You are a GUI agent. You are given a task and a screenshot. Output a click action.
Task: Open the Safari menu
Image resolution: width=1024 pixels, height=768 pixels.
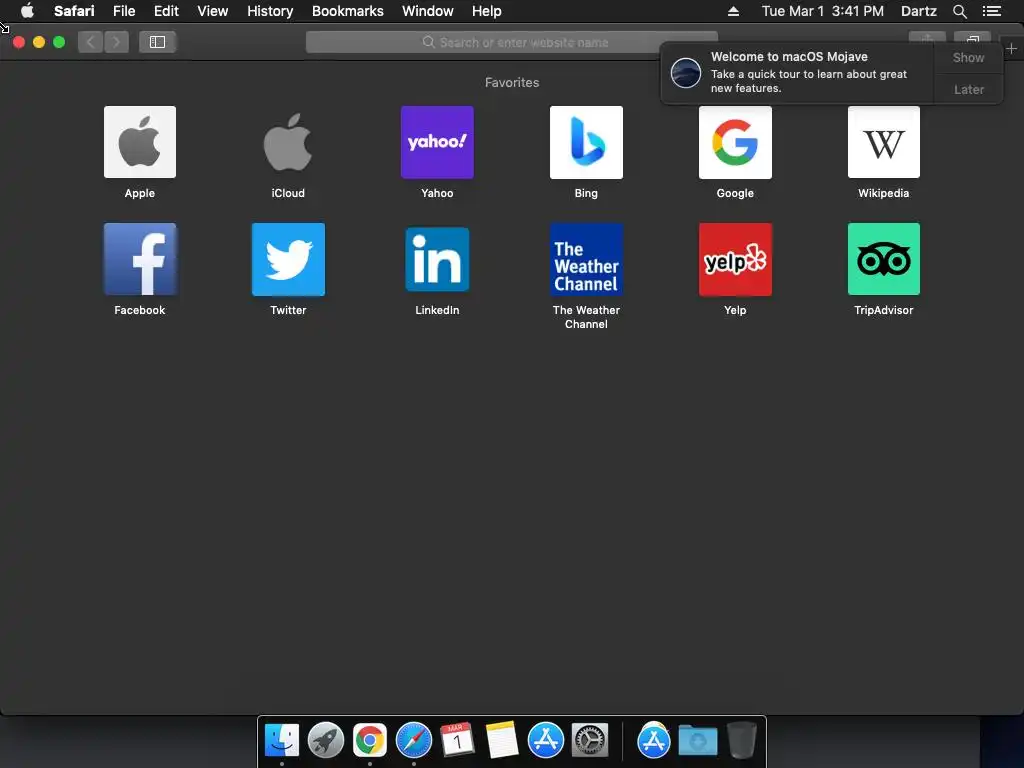click(x=74, y=11)
